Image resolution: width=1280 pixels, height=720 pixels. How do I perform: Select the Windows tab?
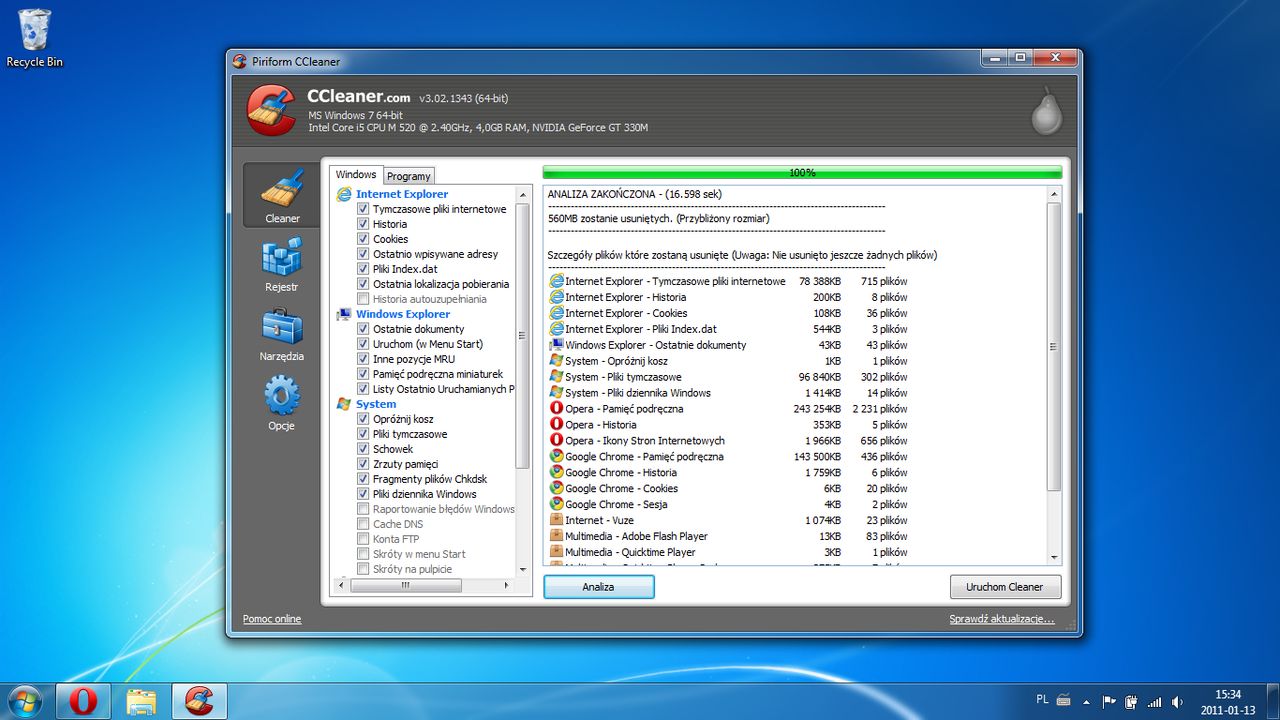point(356,175)
